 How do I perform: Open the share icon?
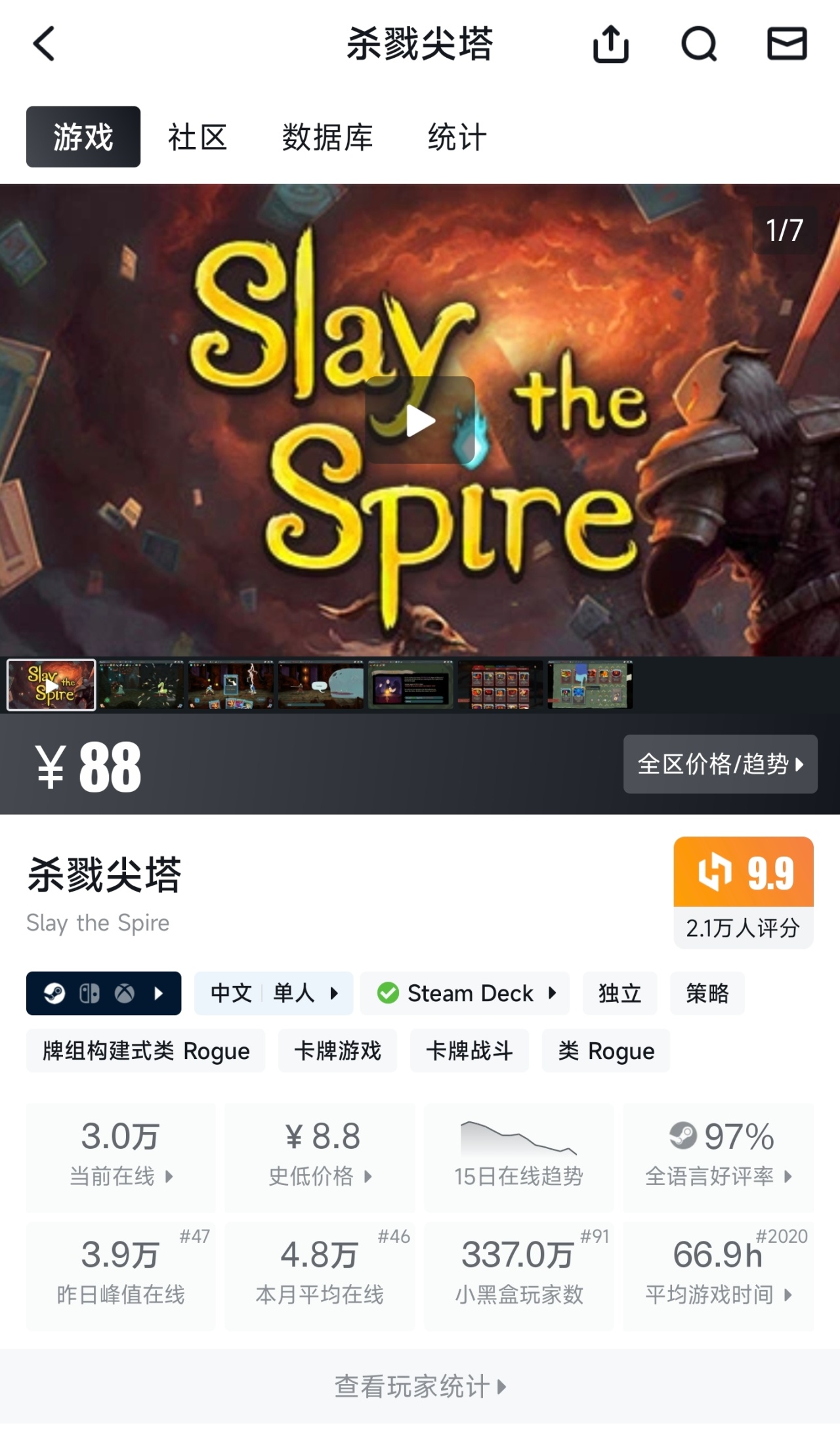[611, 43]
